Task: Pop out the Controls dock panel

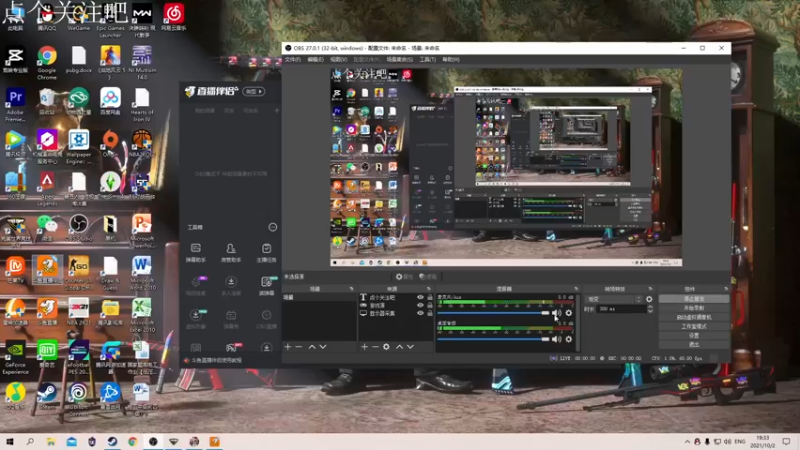Action: [x=726, y=289]
